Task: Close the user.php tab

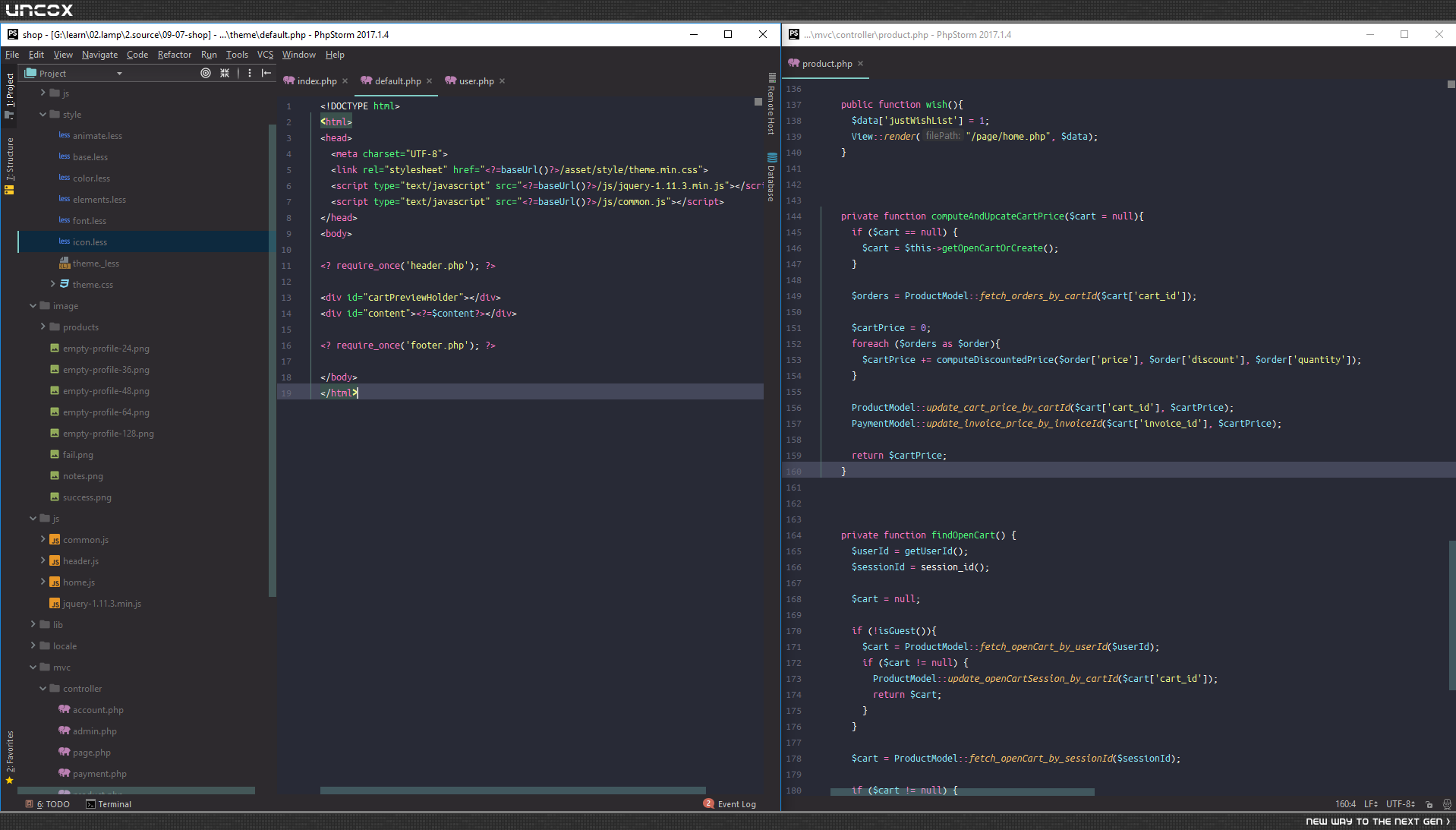Action: click(x=502, y=81)
